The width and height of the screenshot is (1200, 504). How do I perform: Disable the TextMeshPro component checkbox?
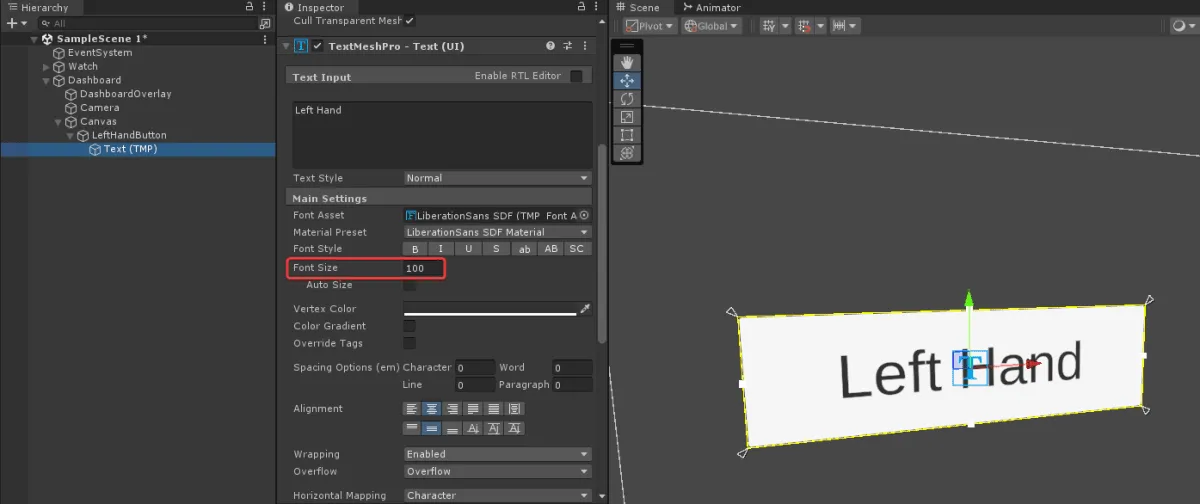[318, 46]
